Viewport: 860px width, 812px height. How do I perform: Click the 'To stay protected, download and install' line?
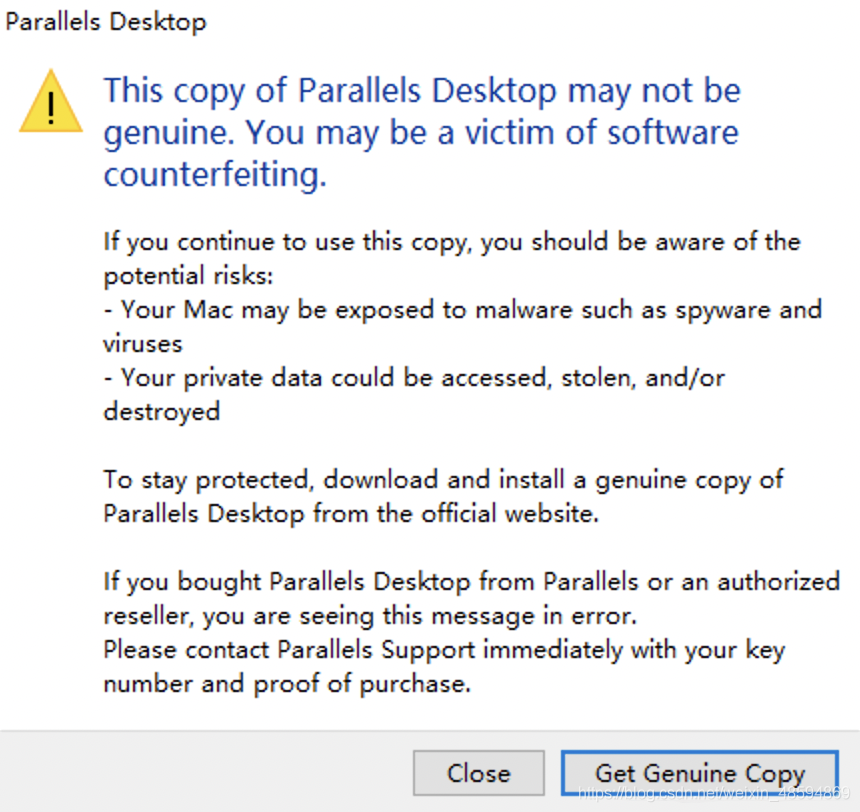click(443, 481)
